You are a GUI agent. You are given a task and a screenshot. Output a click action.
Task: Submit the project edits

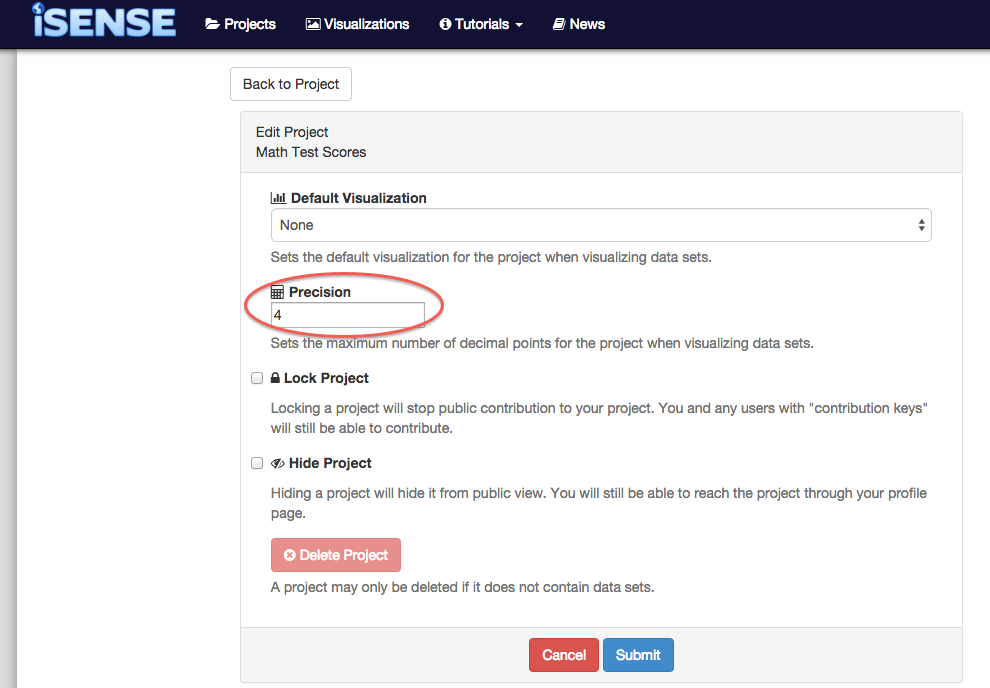tap(638, 655)
